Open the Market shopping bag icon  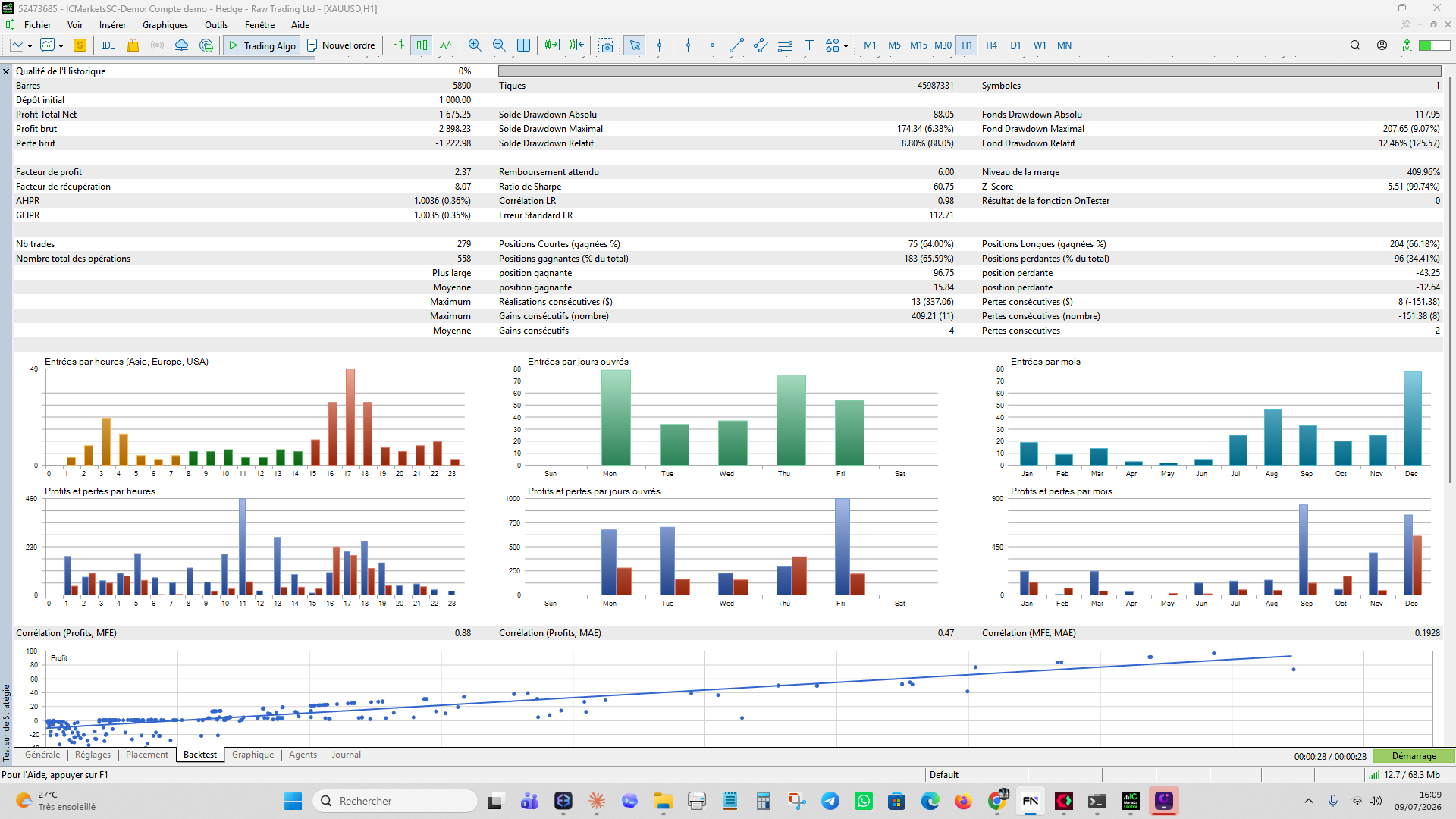point(133,45)
